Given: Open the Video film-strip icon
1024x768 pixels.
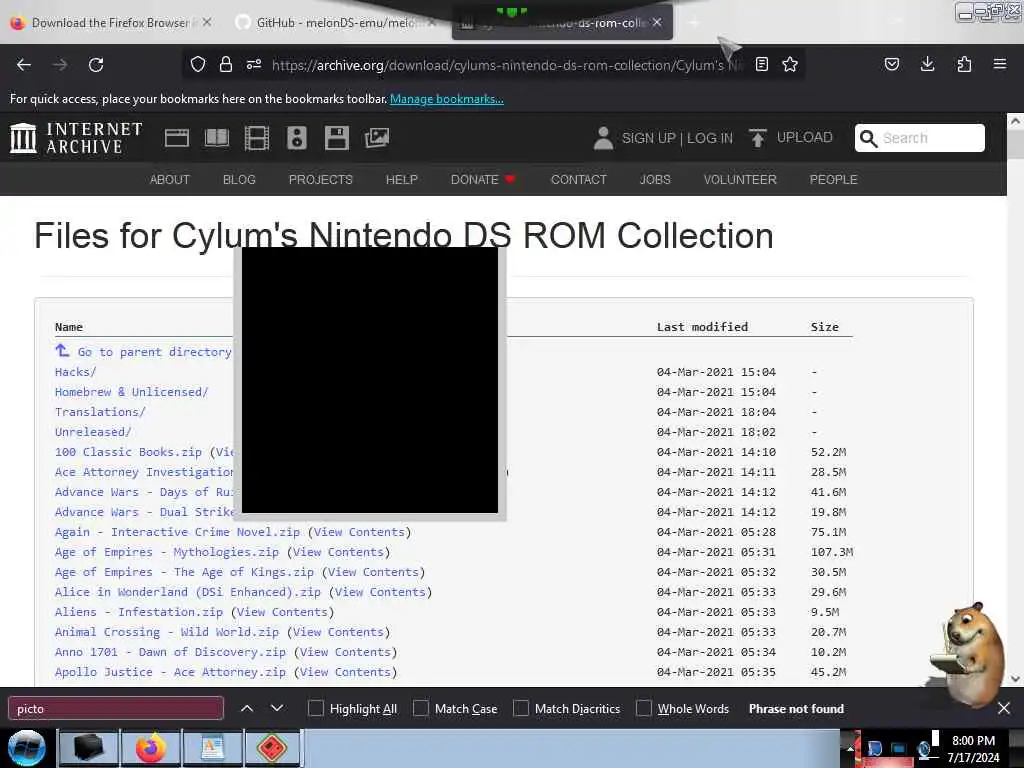Looking at the screenshot, I should point(257,138).
